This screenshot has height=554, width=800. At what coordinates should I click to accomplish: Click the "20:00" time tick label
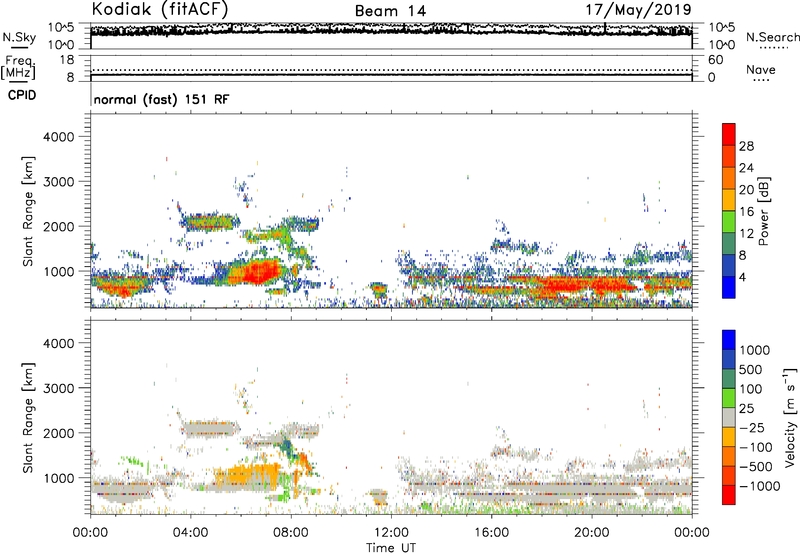[591, 533]
